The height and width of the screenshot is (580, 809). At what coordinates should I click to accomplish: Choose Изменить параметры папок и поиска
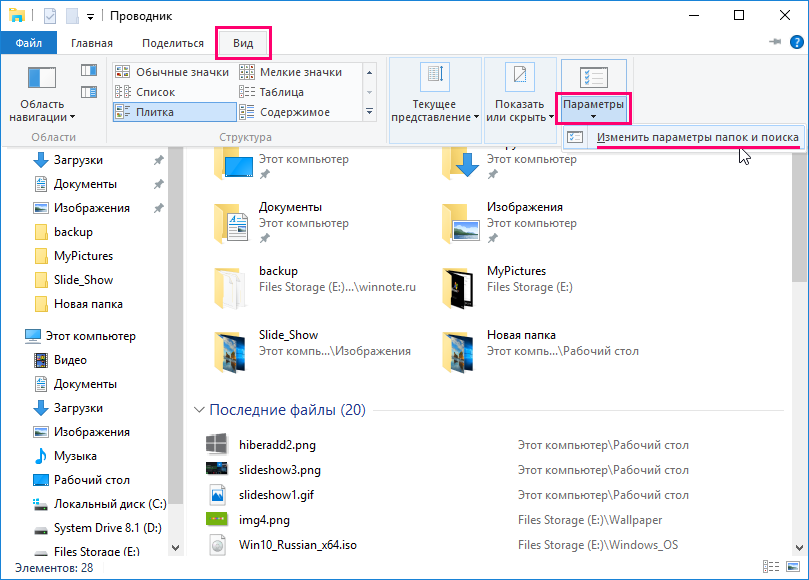683,137
